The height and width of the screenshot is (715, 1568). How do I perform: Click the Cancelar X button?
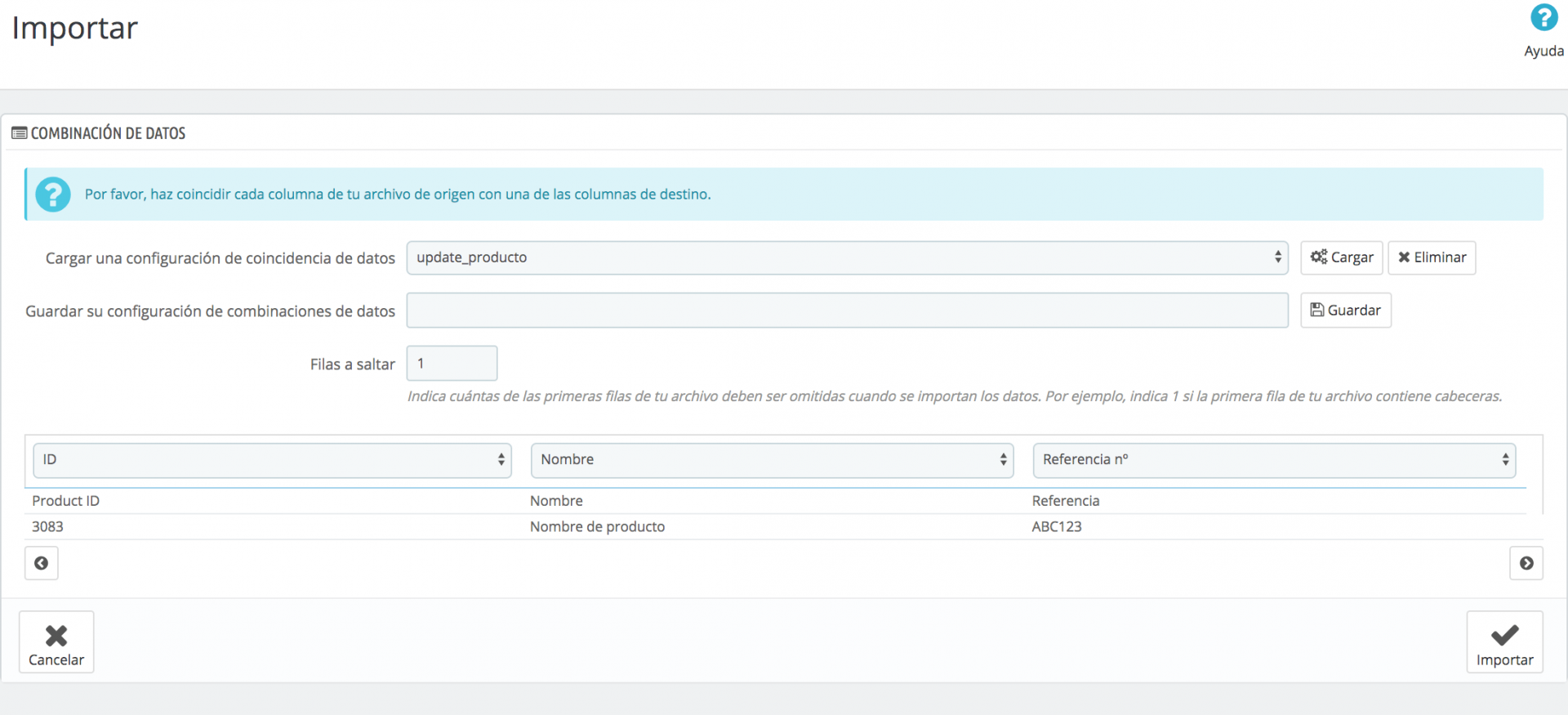coord(56,642)
